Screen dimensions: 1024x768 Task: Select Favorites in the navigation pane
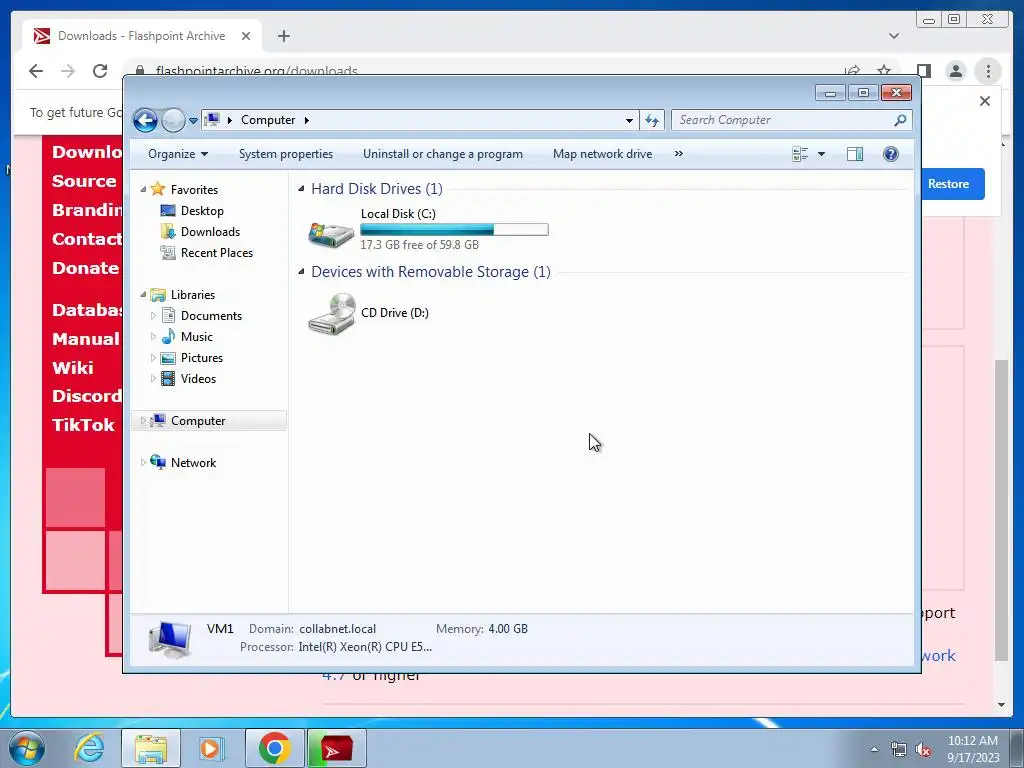click(x=194, y=189)
